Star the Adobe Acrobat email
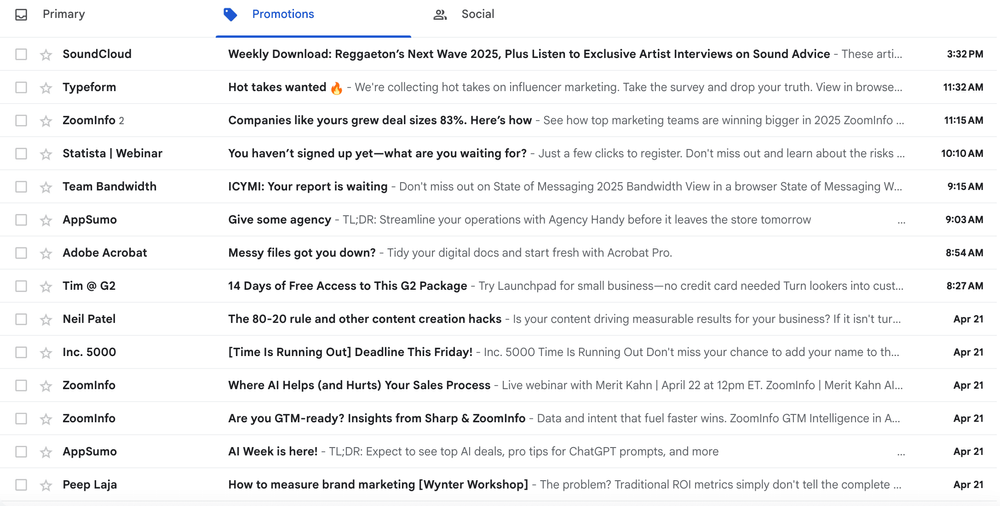 (46, 253)
